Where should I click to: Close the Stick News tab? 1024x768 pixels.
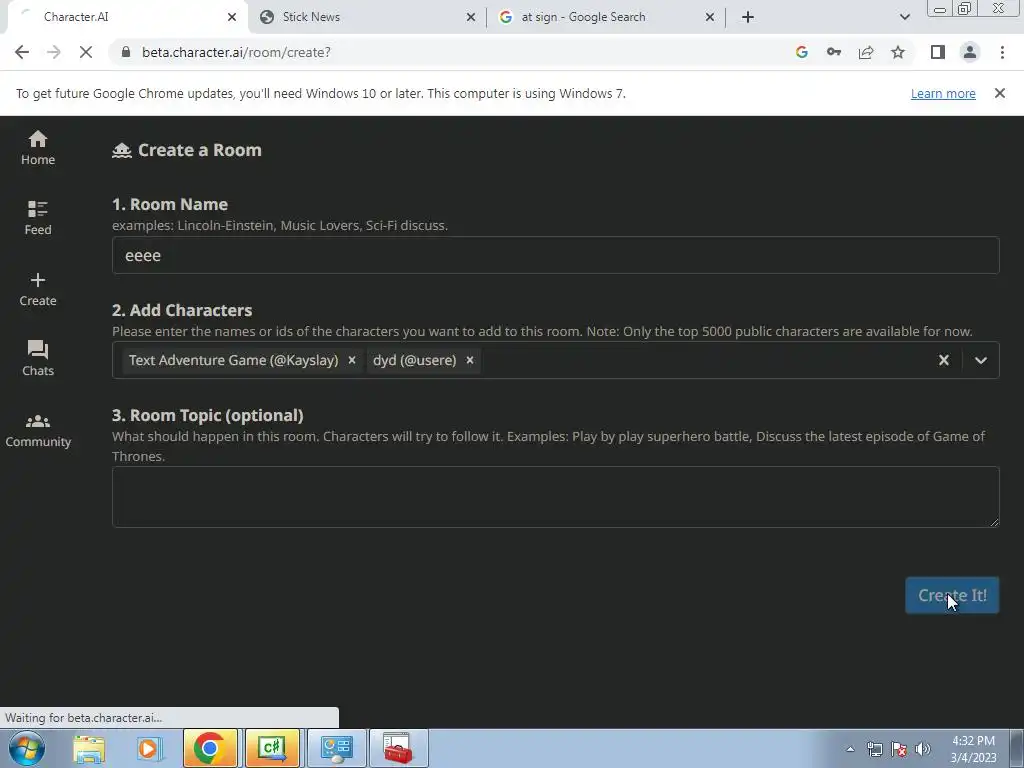471,17
